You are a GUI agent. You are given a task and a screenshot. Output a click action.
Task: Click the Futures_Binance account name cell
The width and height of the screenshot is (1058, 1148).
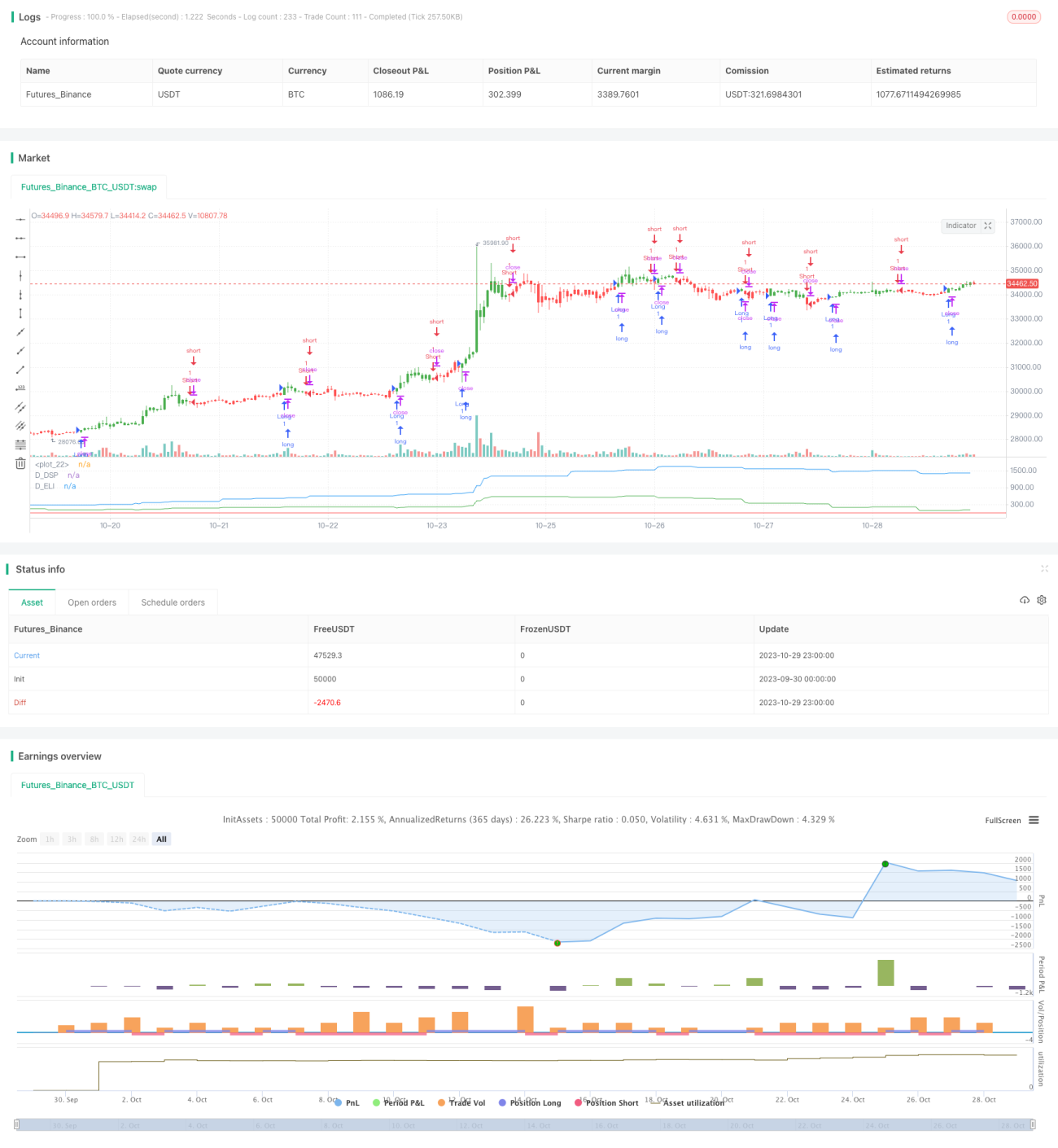click(x=59, y=94)
